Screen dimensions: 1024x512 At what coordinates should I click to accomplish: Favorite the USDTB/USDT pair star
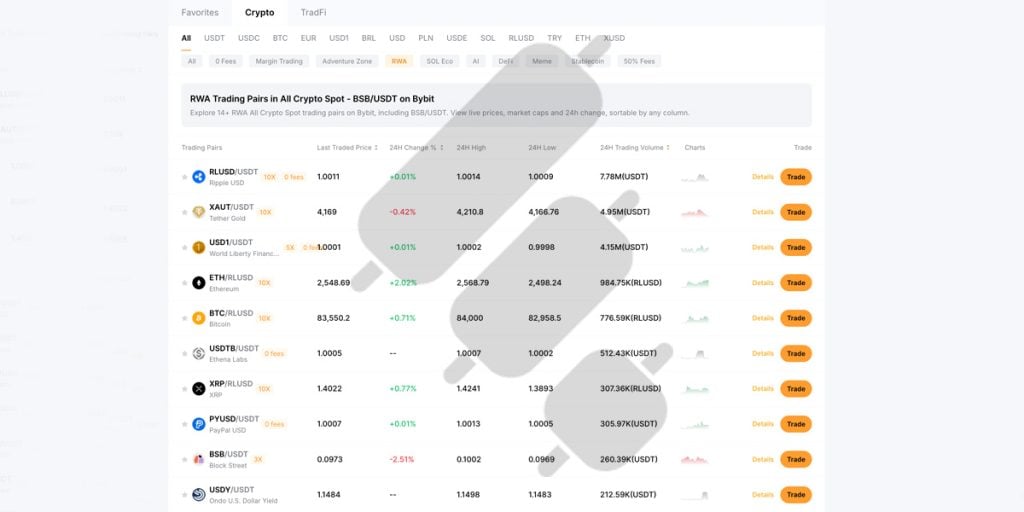pyautogui.click(x=185, y=353)
